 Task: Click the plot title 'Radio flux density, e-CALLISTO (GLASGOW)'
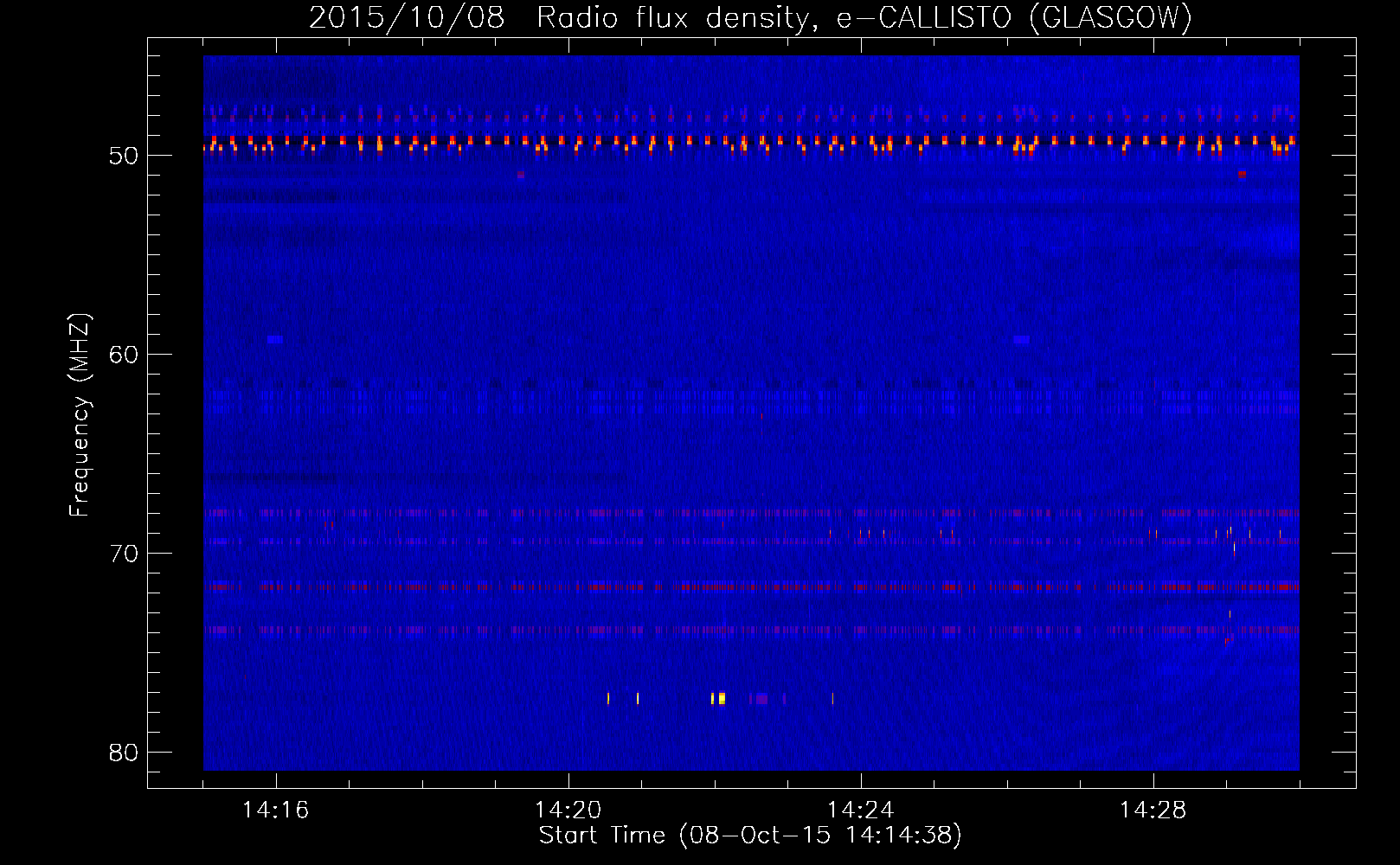pos(864,18)
